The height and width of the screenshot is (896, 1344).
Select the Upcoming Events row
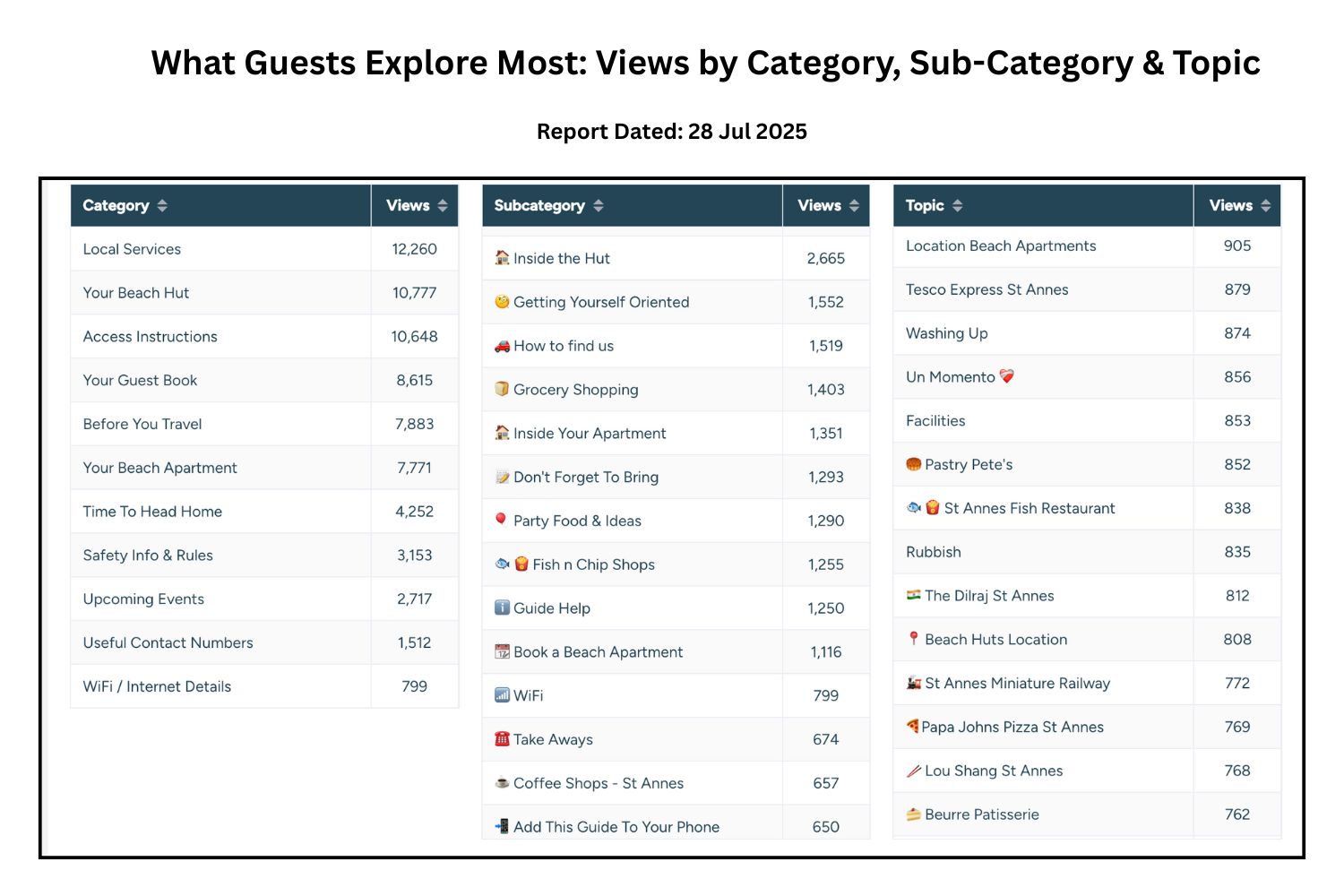tap(264, 599)
